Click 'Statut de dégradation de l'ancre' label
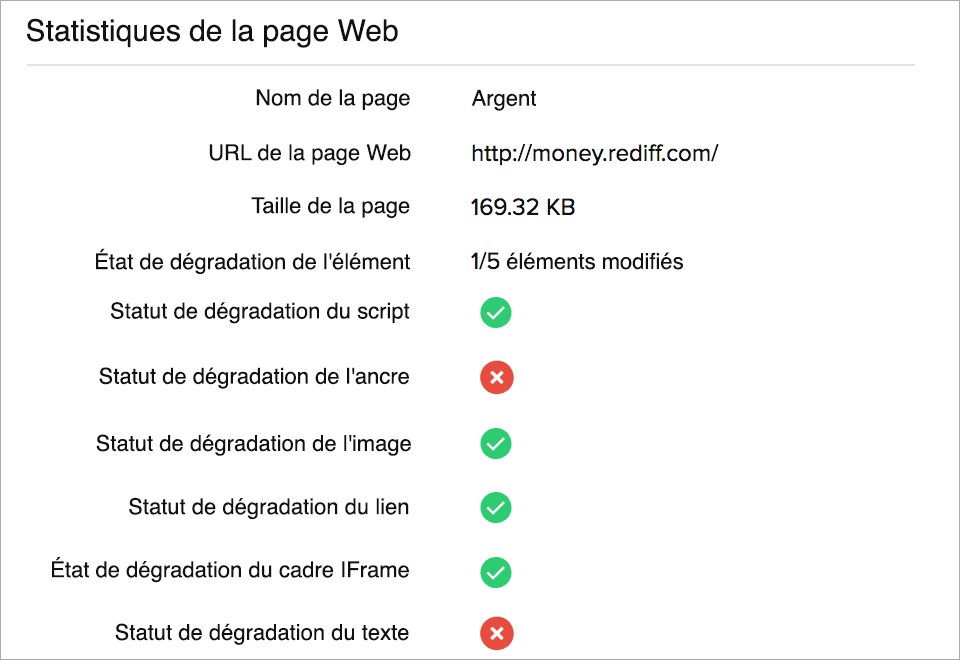Screen dimensions: 960x660 pos(254,377)
